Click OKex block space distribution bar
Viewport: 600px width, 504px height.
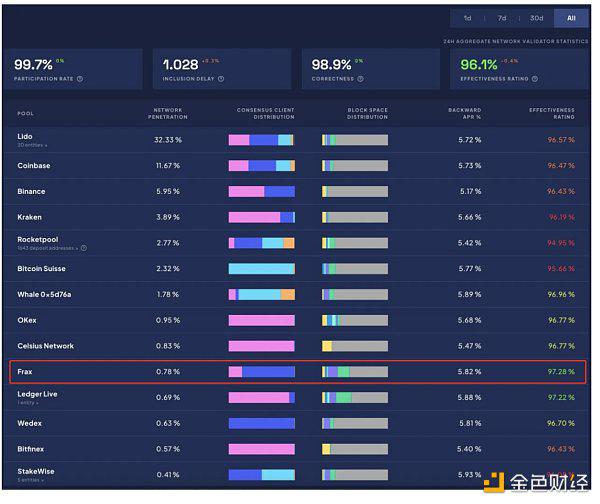355,320
